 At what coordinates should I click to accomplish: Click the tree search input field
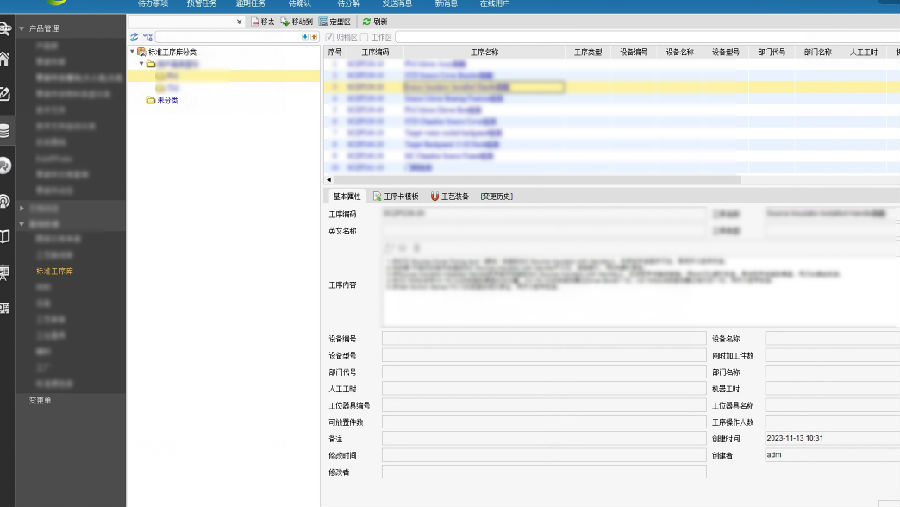tap(228, 37)
